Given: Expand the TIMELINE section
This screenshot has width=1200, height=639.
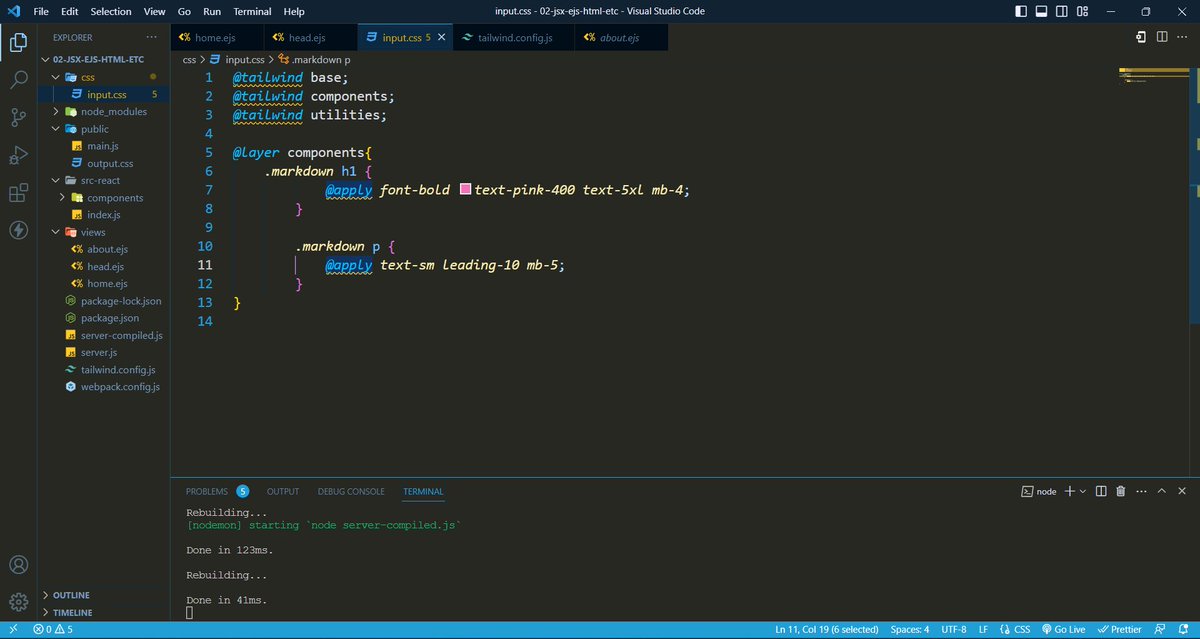Looking at the screenshot, I should pos(104,612).
